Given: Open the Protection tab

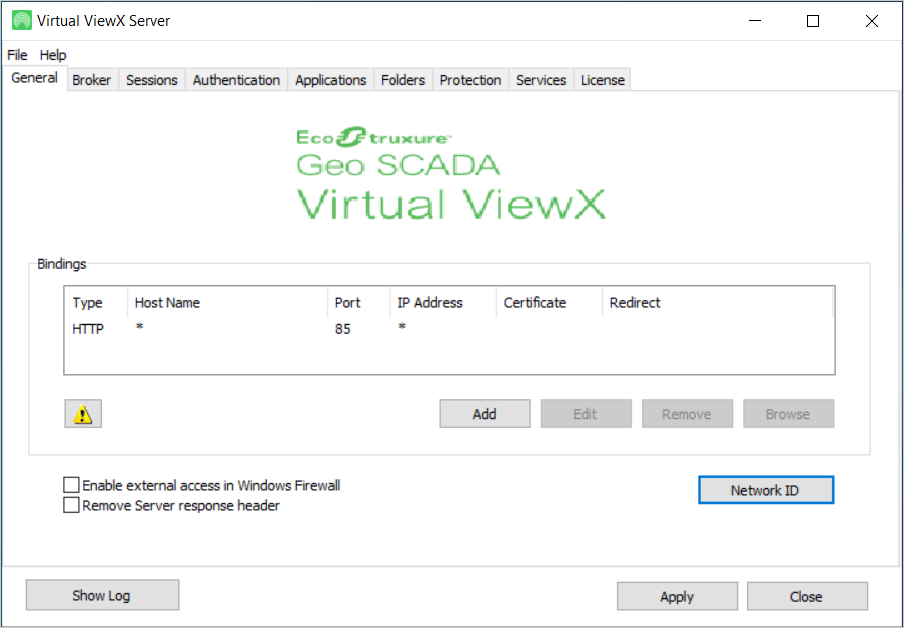Looking at the screenshot, I should coord(470,80).
